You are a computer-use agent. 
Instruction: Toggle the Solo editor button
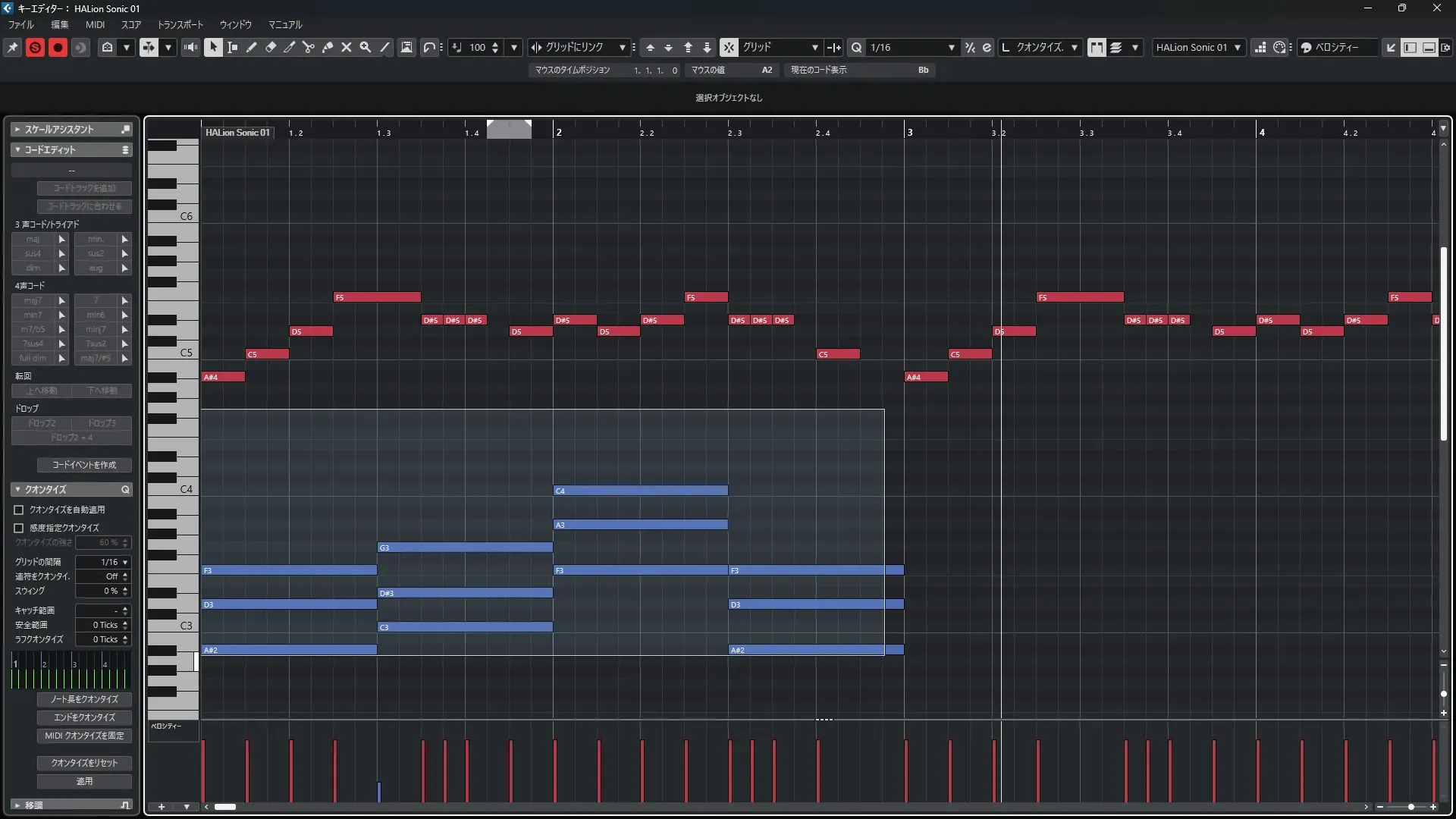[x=35, y=47]
